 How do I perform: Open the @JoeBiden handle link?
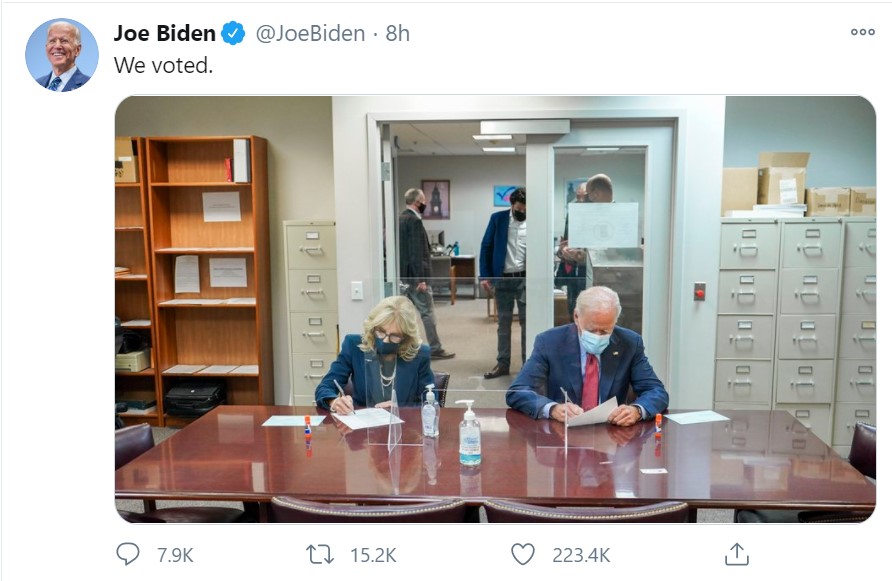pos(311,33)
